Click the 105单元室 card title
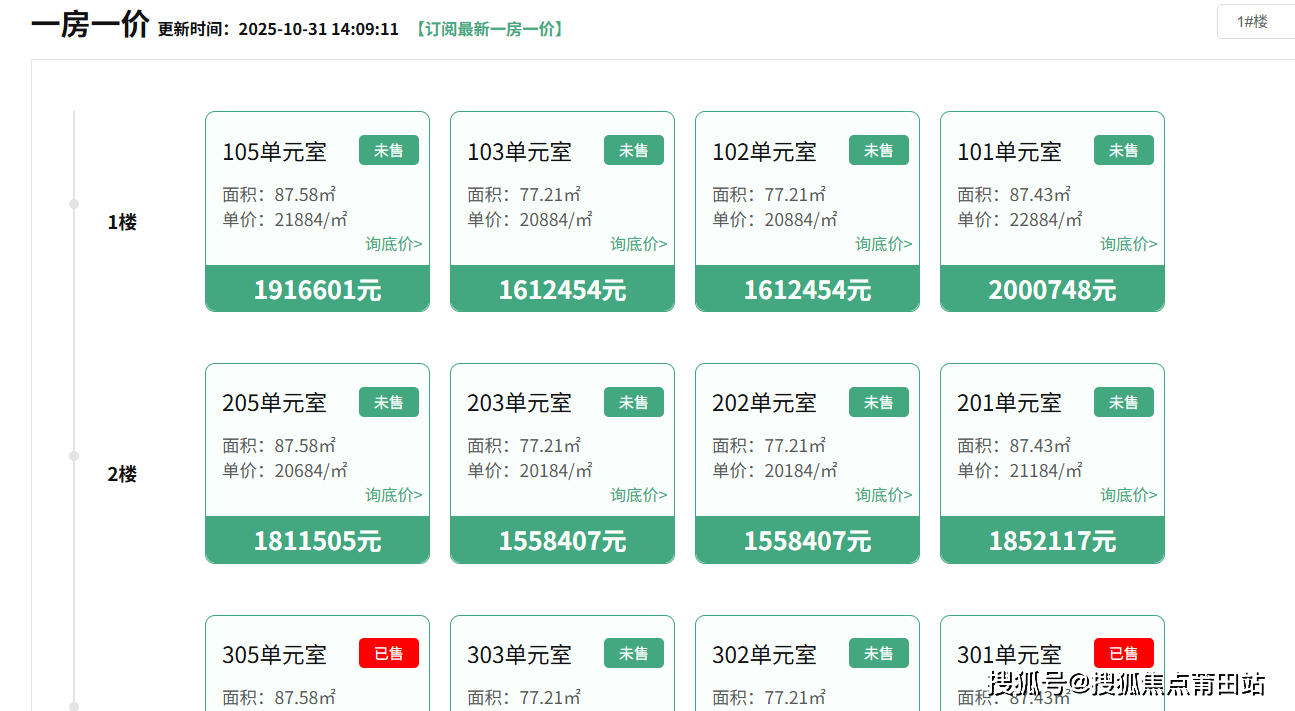The height and width of the screenshot is (711, 1295). coord(273,151)
